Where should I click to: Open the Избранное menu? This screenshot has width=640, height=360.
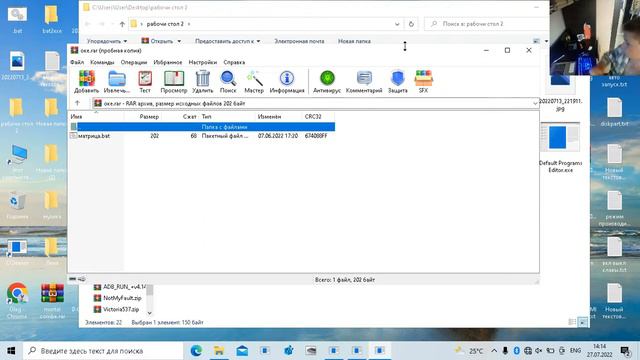168,62
